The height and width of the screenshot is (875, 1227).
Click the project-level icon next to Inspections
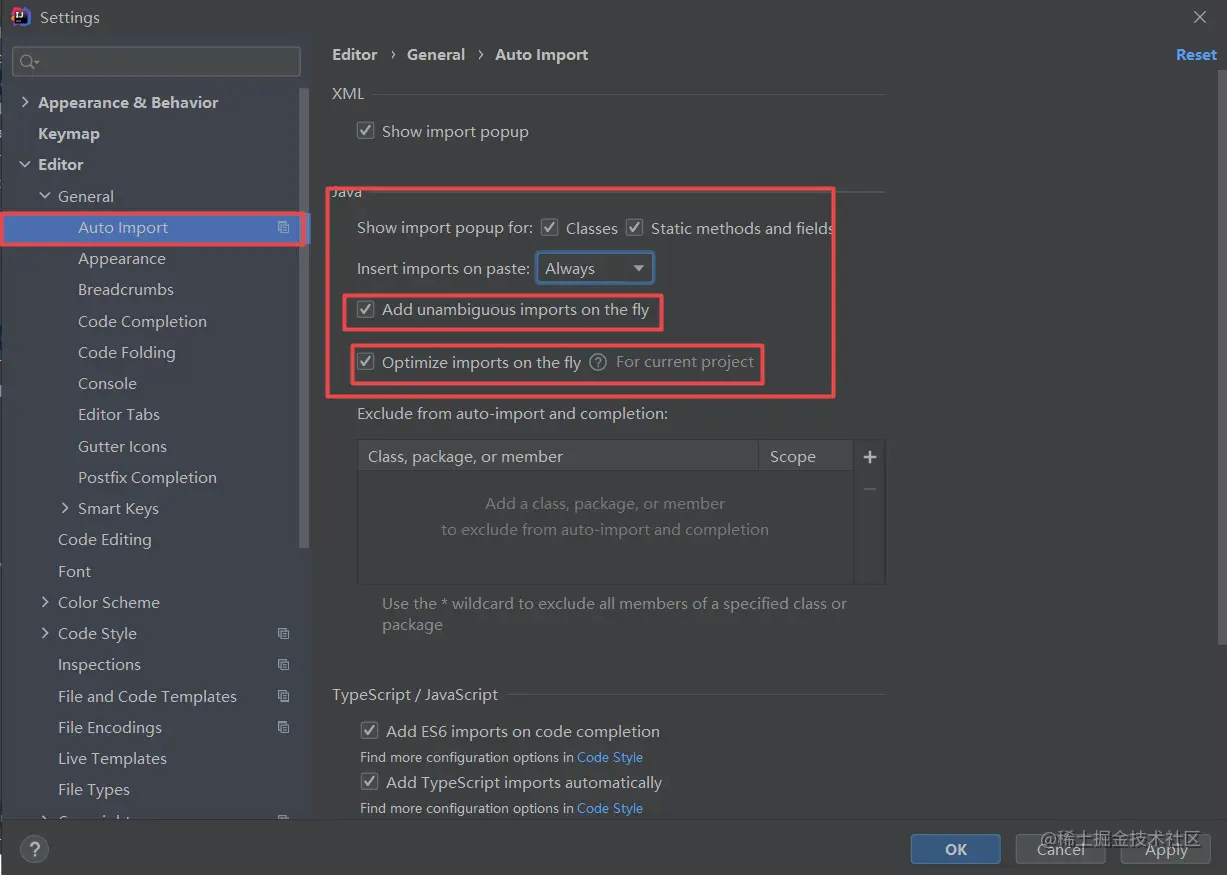click(x=284, y=665)
